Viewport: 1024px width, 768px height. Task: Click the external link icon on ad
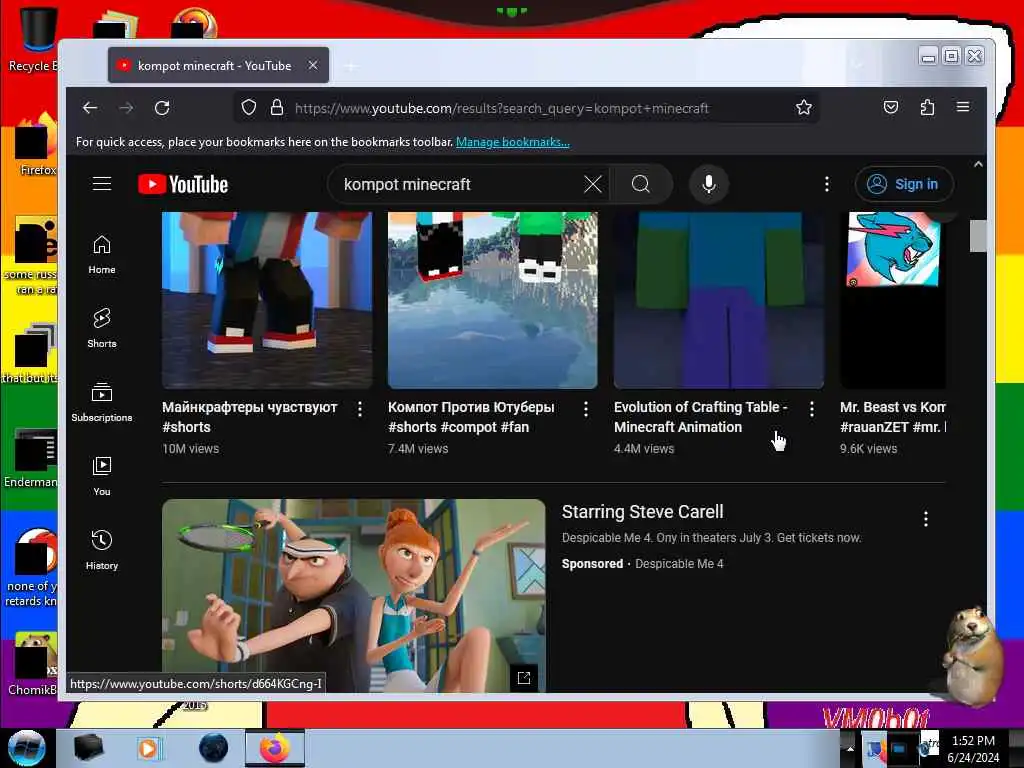click(524, 678)
